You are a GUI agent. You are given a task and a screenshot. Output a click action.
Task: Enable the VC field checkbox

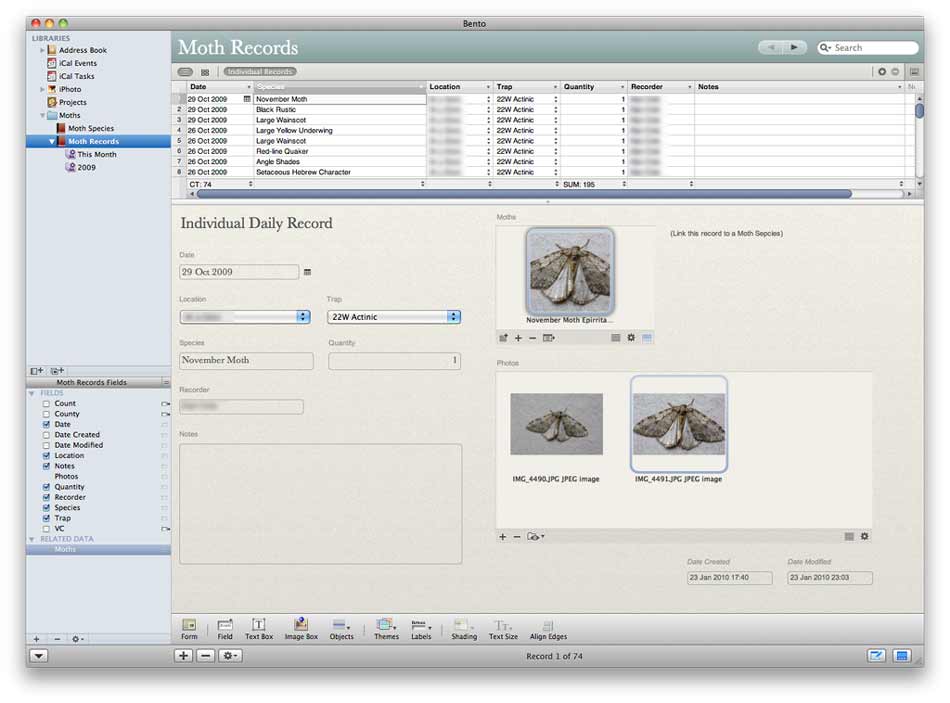click(x=46, y=528)
